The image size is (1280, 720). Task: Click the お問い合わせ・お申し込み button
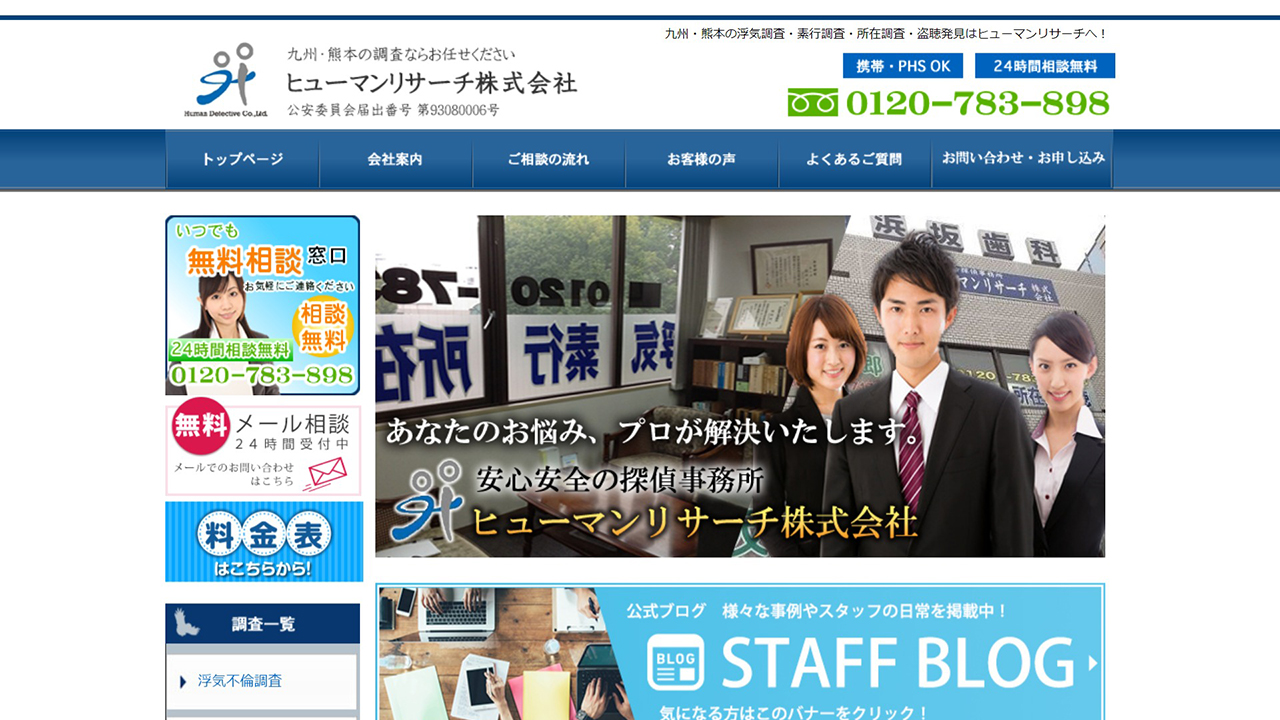click(x=1024, y=159)
